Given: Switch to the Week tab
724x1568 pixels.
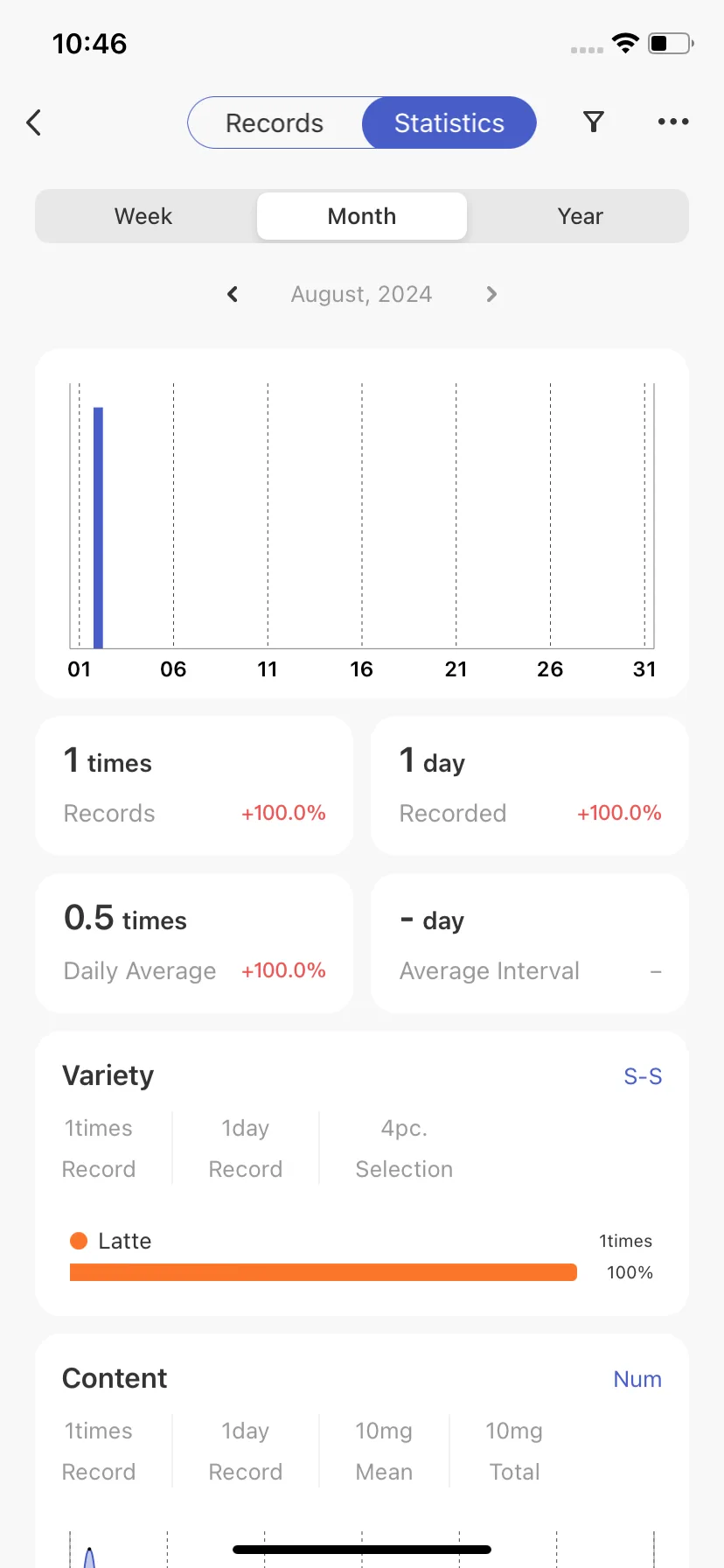Looking at the screenshot, I should (143, 216).
